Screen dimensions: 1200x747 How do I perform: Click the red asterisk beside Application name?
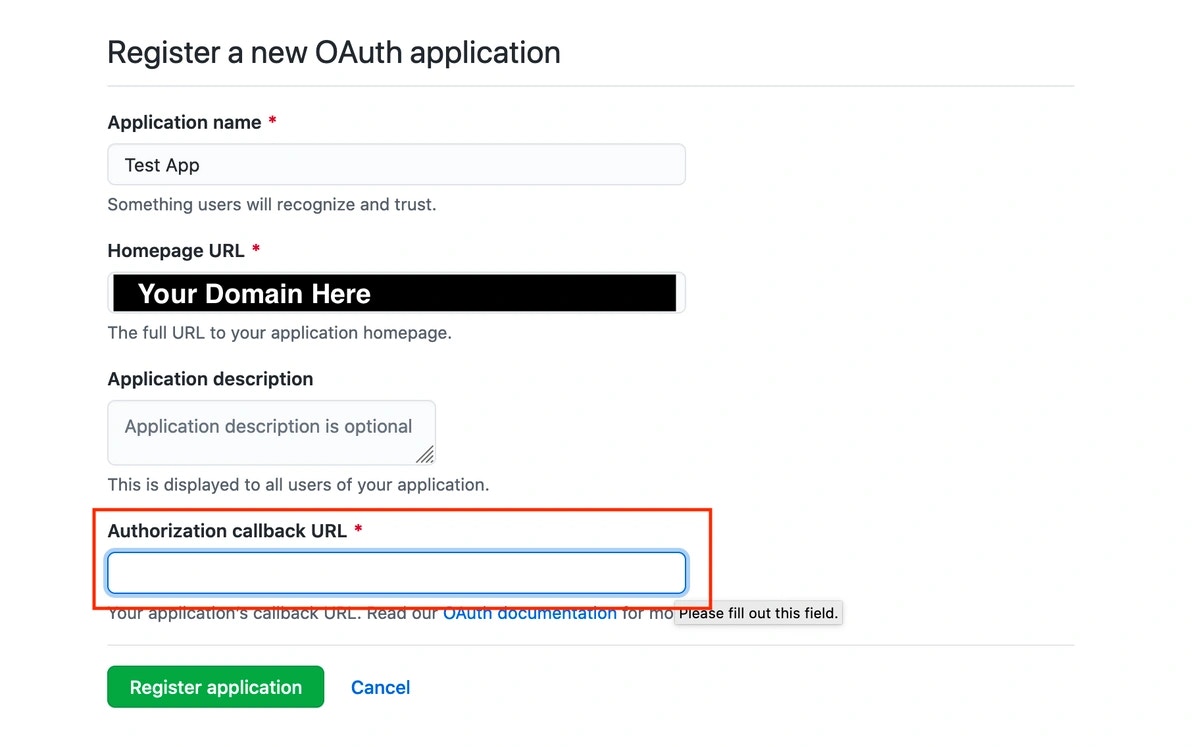coord(271,121)
